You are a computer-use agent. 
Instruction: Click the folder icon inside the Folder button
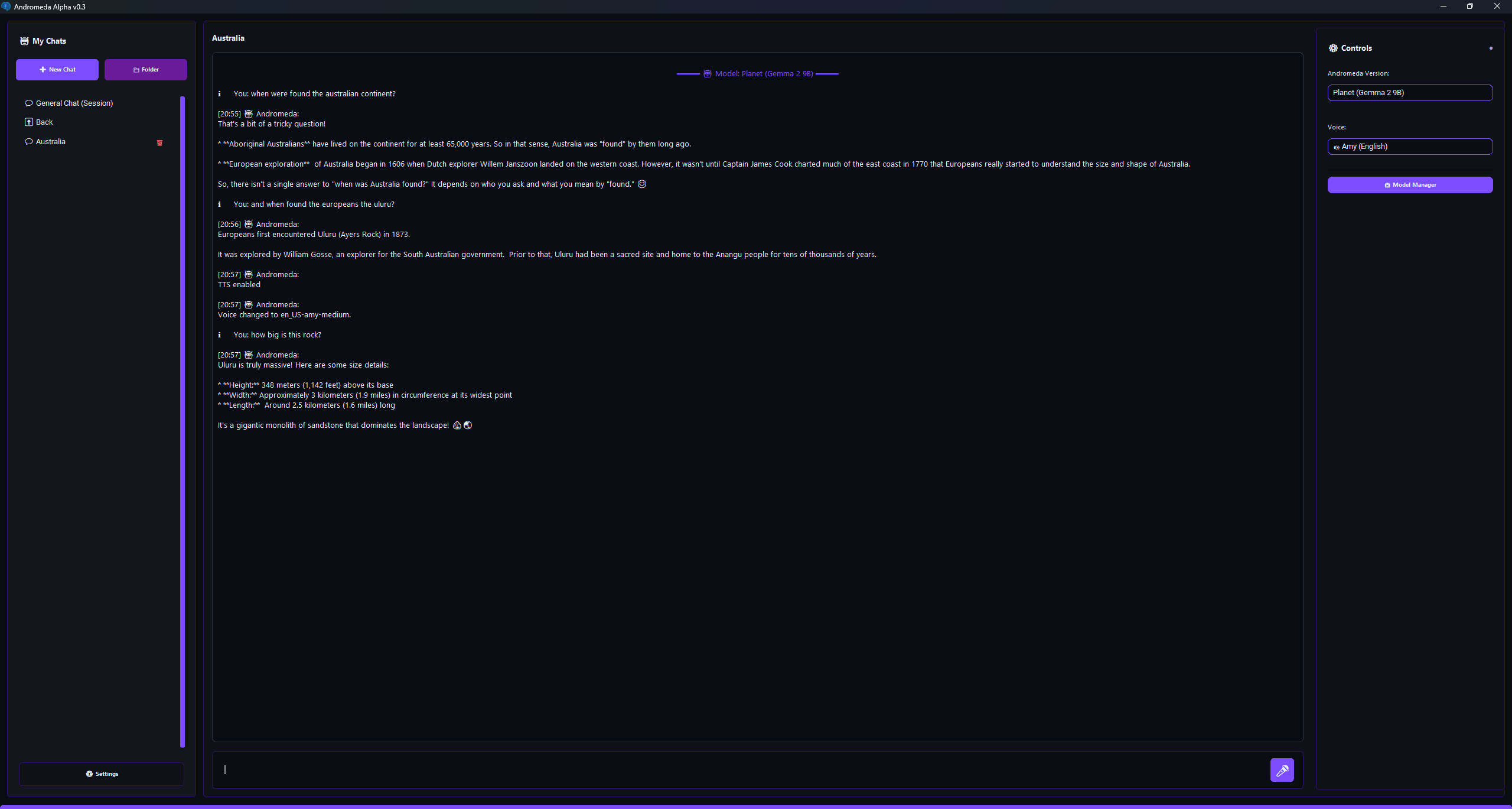(x=136, y=69)
